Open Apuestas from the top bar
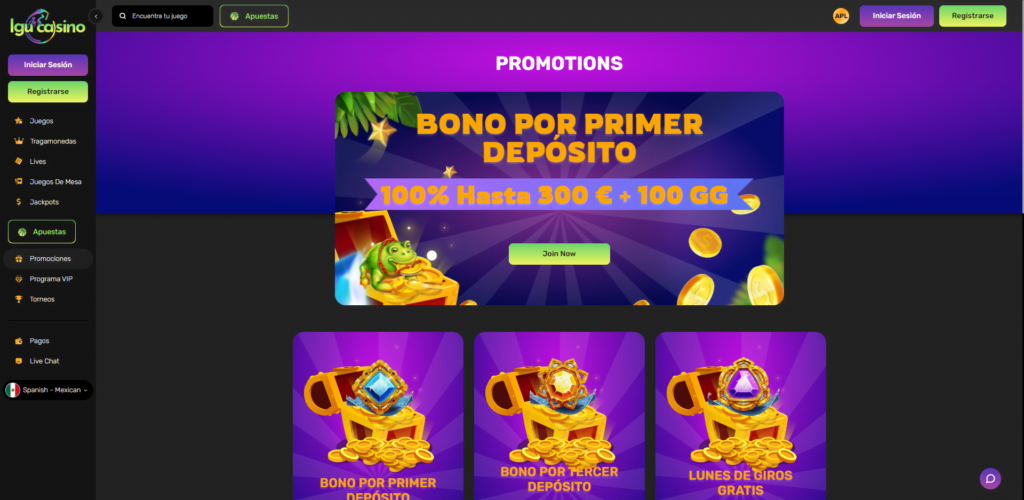 tap(254, 16)
